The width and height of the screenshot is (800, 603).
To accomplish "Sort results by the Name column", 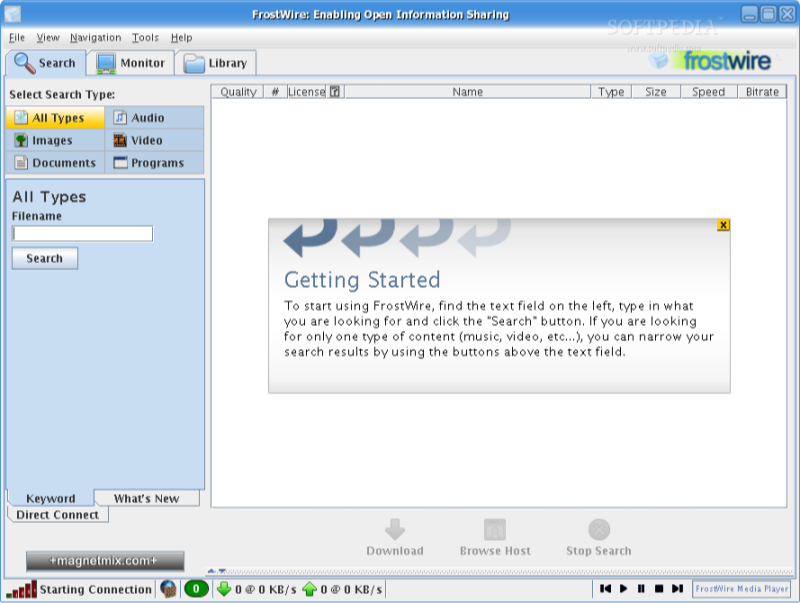I will 467,92.
